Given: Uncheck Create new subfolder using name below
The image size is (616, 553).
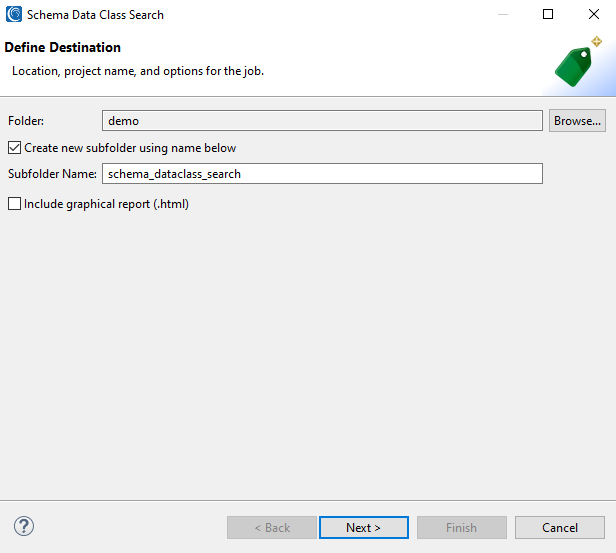Looking at the screenshot, I should point(15,148).
